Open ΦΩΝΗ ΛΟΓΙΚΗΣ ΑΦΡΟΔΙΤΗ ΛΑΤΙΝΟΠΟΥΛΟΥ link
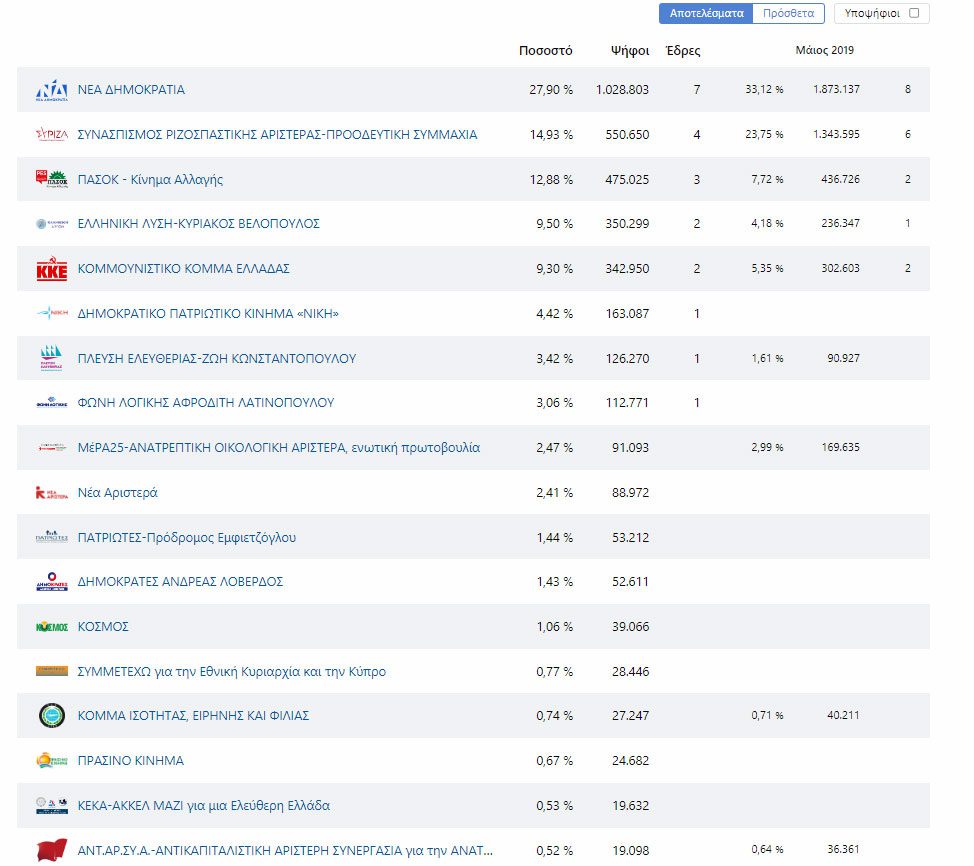The width and height of the screenshot is (974, 866). click(x=206, y=403)
